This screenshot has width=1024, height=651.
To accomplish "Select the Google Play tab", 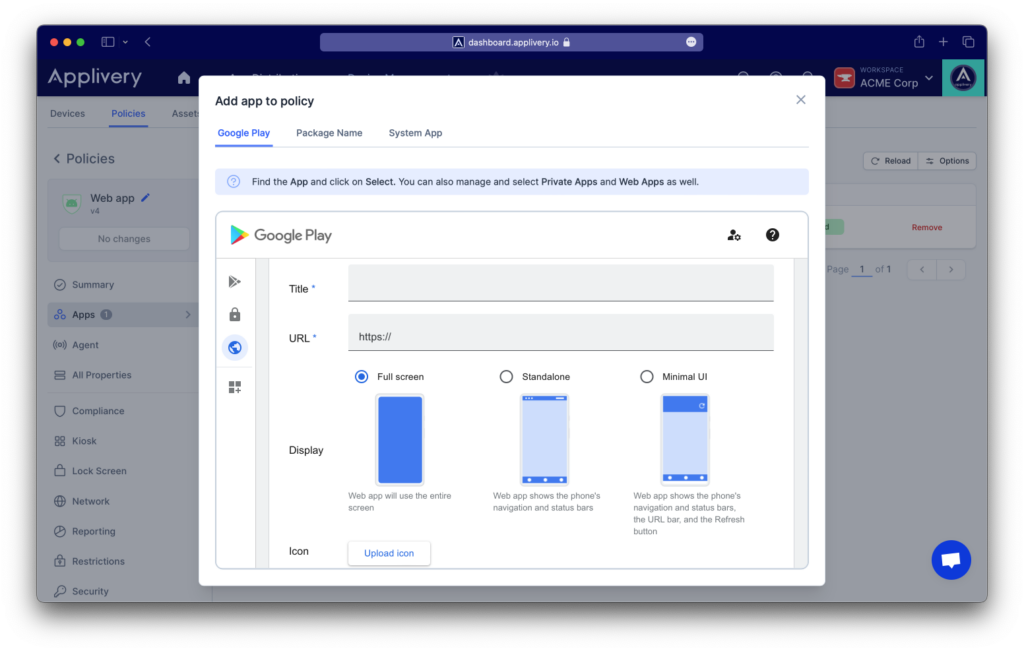I will [x=244, y=133].
